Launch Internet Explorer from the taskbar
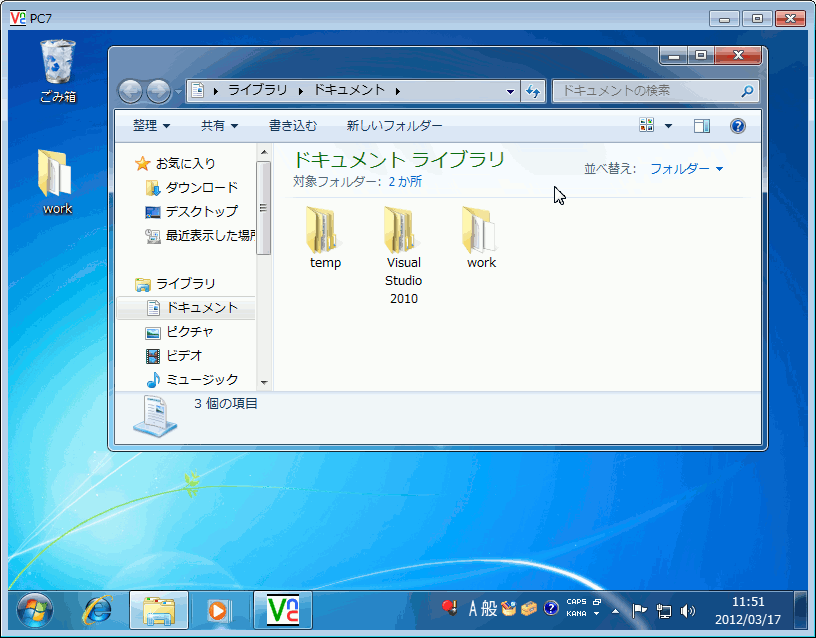Viewport: 816px width, 638px height. 97,609
